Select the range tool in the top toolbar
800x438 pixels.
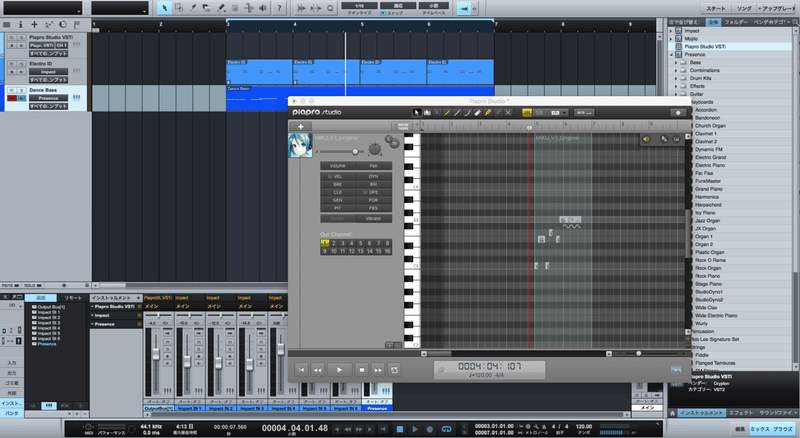(179, 8)
